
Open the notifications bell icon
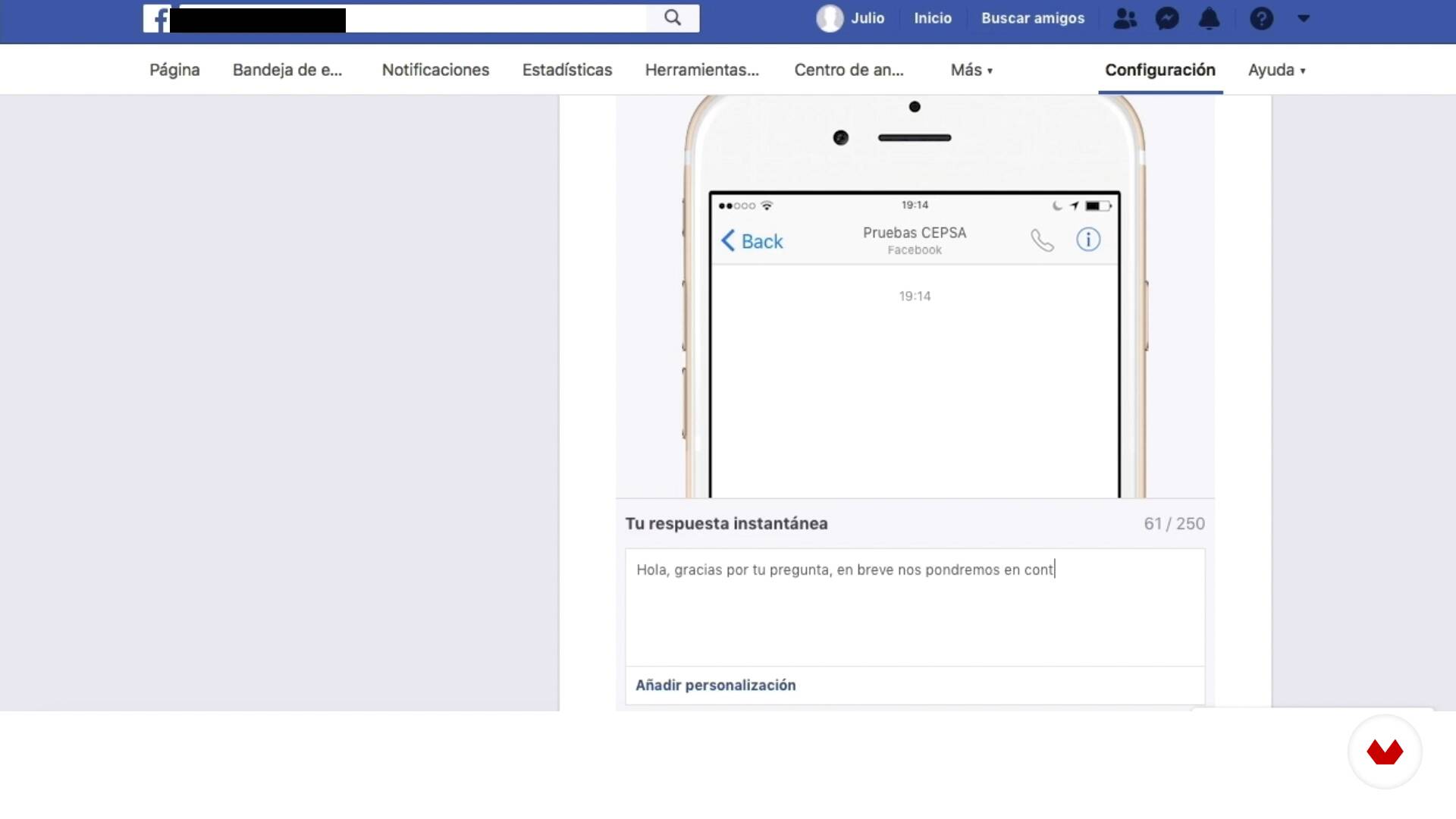pyautogui.click(x=1210, y=19)
